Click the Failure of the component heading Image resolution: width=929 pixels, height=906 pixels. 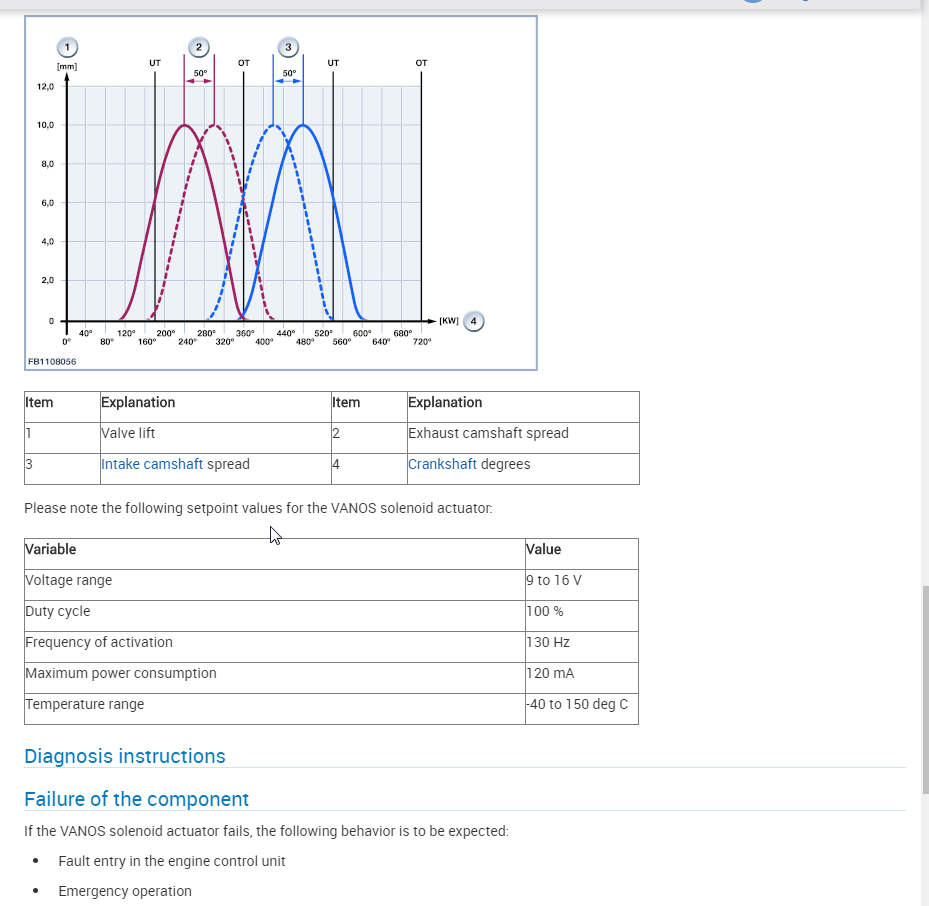click(x=136, y=799)
